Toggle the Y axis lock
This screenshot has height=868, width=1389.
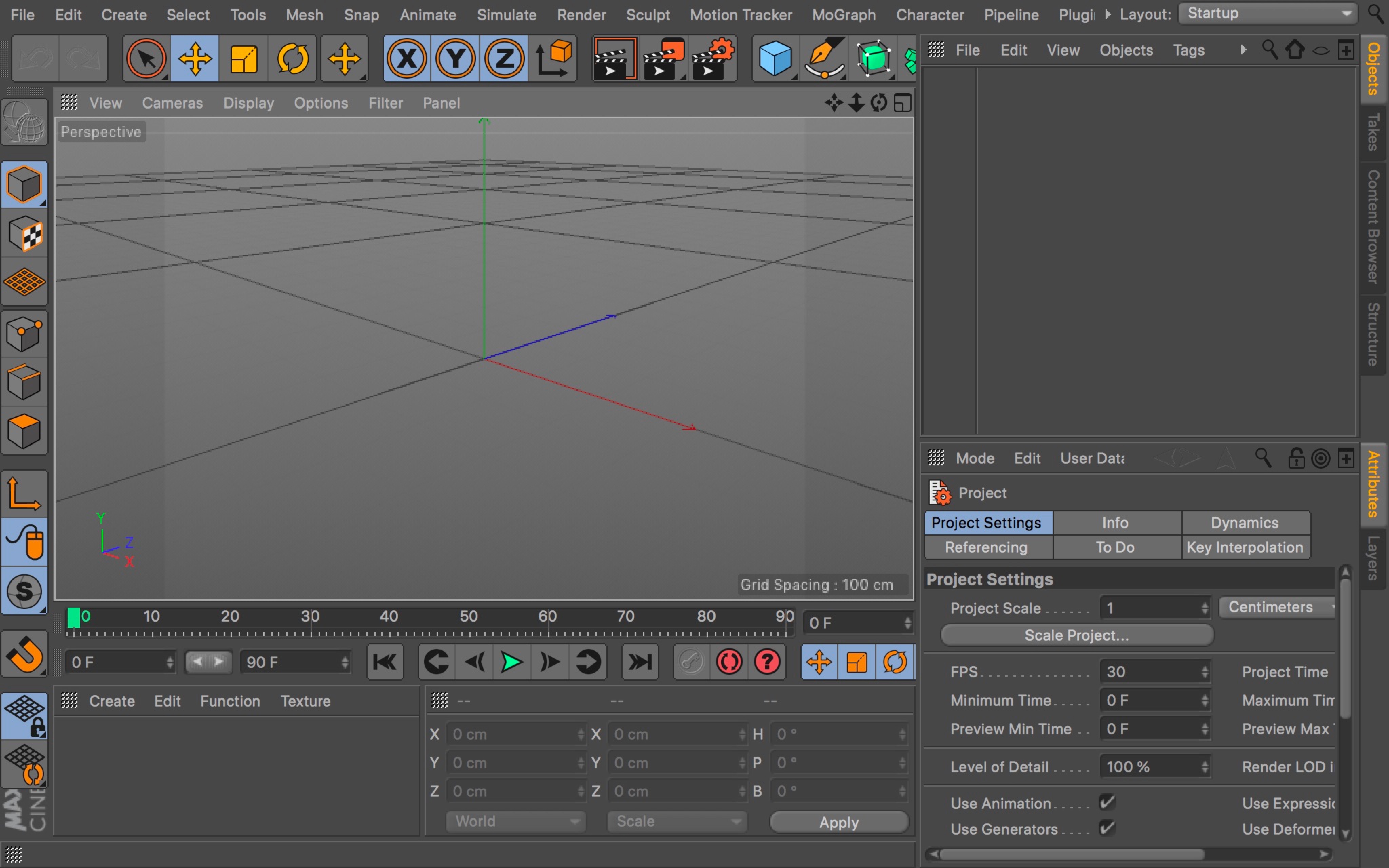(456, 58)
